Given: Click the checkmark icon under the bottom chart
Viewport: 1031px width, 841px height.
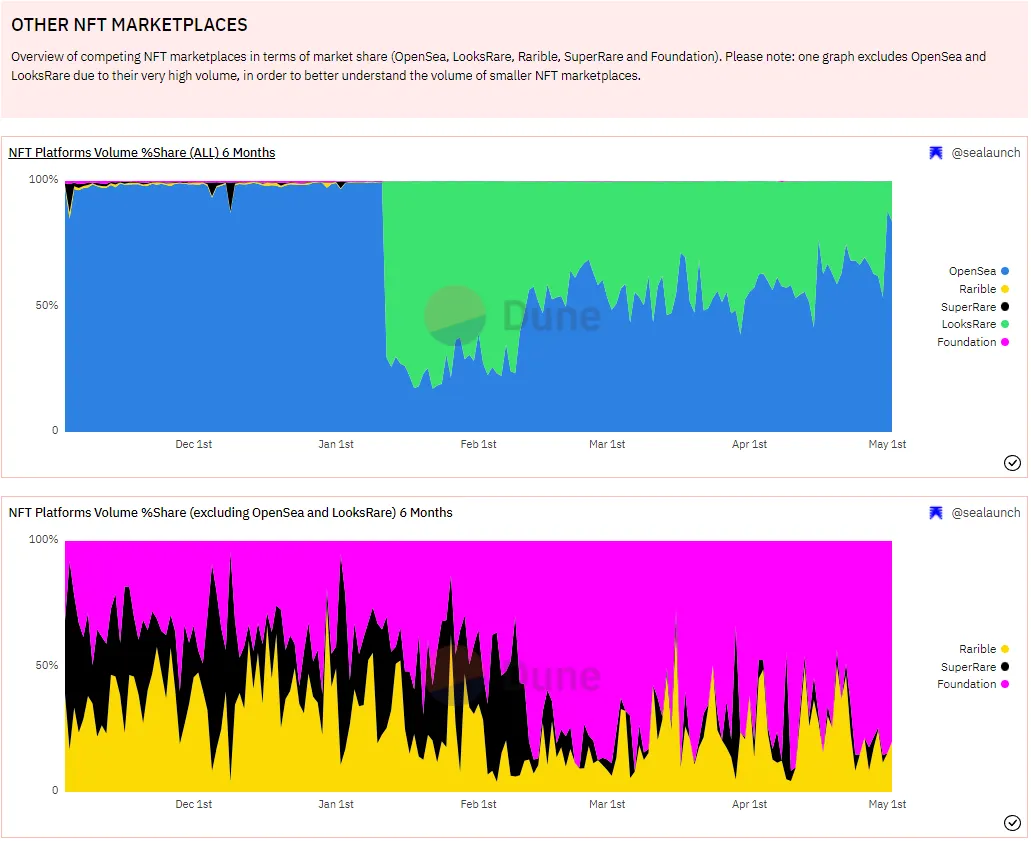Looking at the screenshot, I should pyautogui.click(x=1012, y=823).
